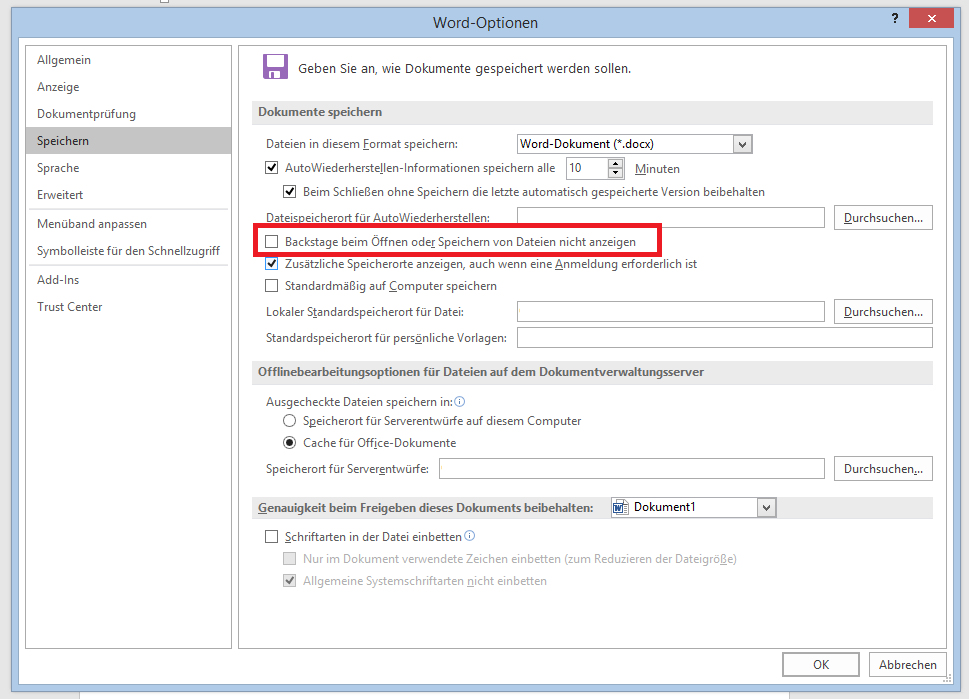The height and width of the screenshot is (699, 969).
Task: Select 'Cache für Office-Dokumente' radio option
Action: tap(290, 443)
